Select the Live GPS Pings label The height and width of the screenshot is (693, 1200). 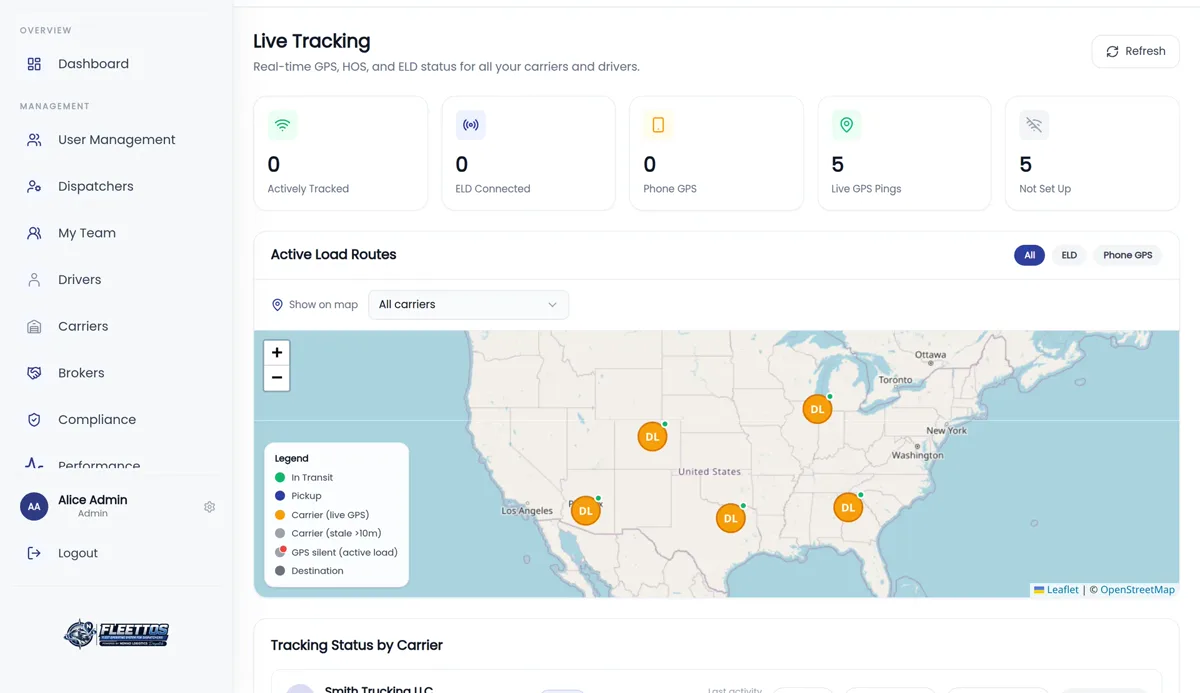pos(866,189)
